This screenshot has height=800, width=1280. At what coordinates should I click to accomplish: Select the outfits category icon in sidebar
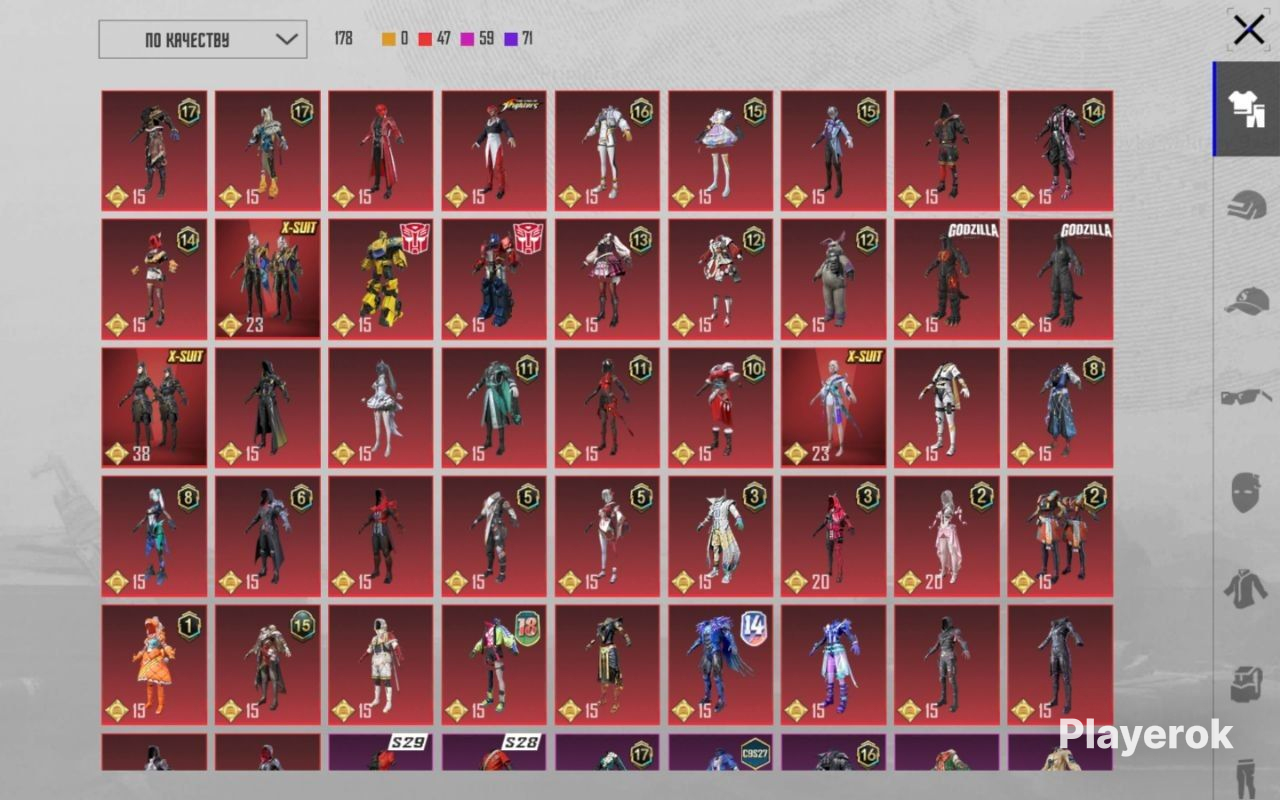(1247, 109)
